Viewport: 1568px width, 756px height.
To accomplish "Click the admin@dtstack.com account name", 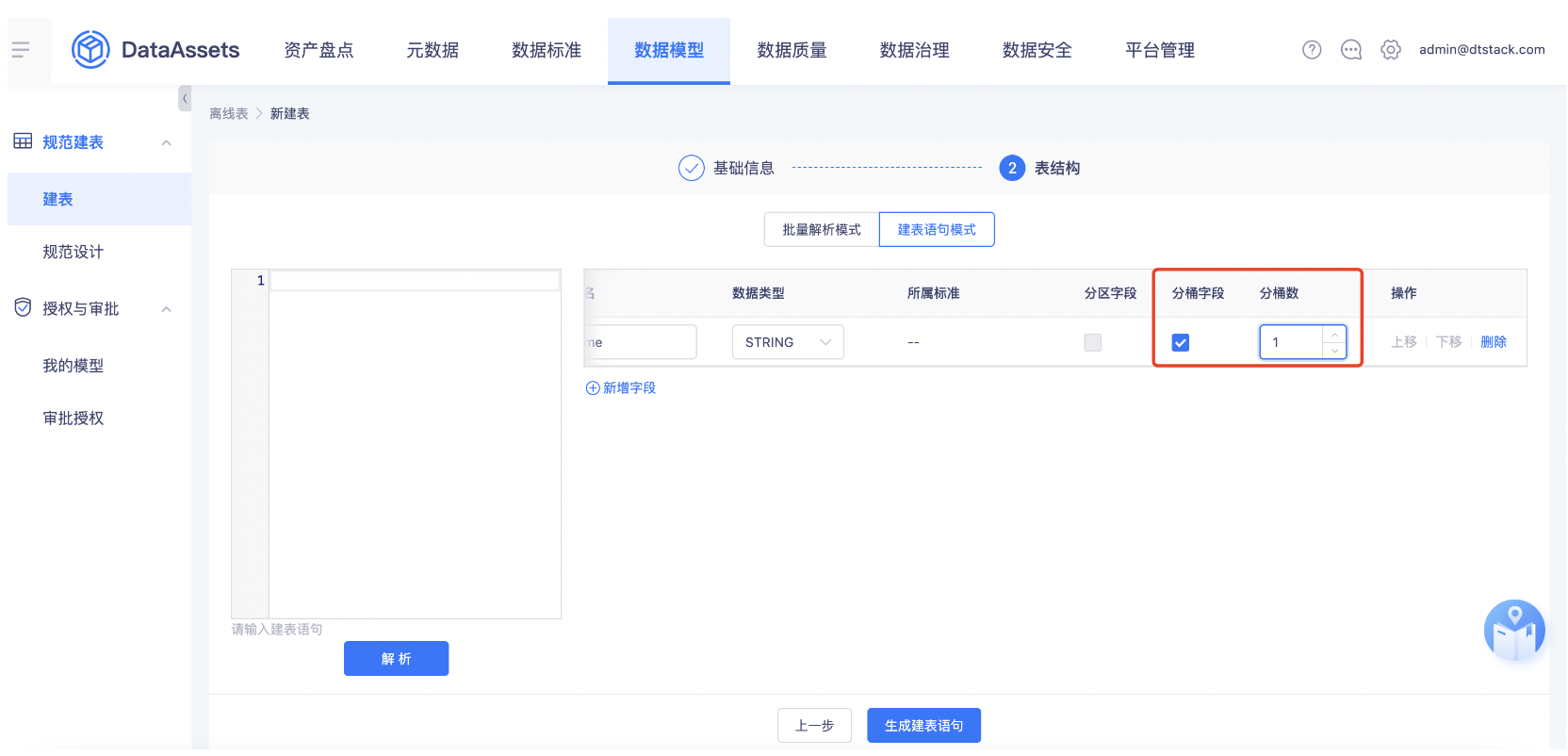I will click(x=1482, y=50).
